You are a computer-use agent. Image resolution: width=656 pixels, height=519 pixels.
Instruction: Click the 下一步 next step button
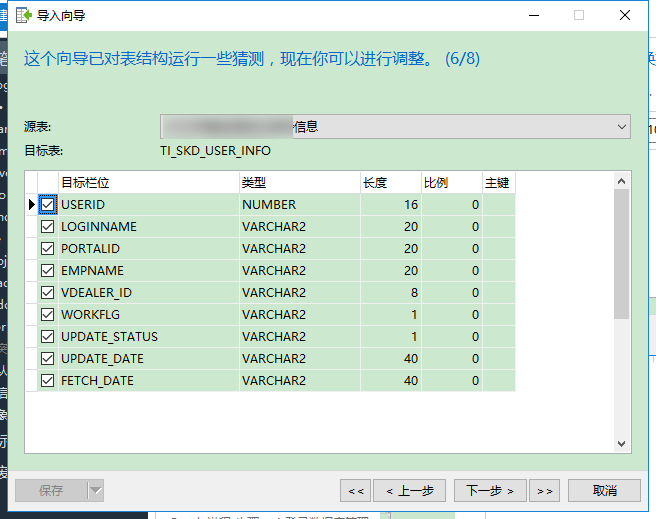click(x=490, y=491)
